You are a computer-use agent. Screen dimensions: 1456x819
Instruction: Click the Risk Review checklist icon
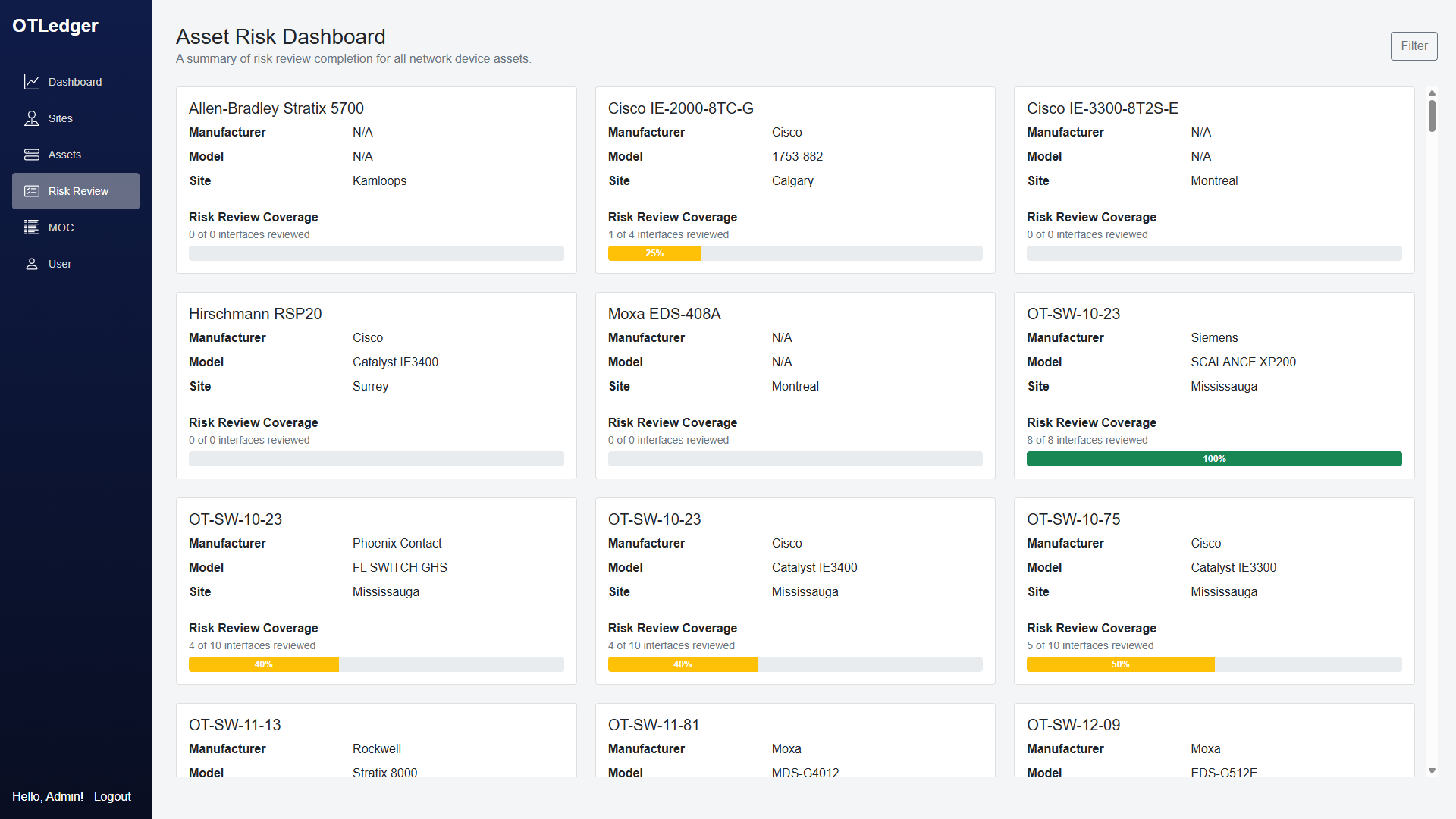(x=32, y=191)
